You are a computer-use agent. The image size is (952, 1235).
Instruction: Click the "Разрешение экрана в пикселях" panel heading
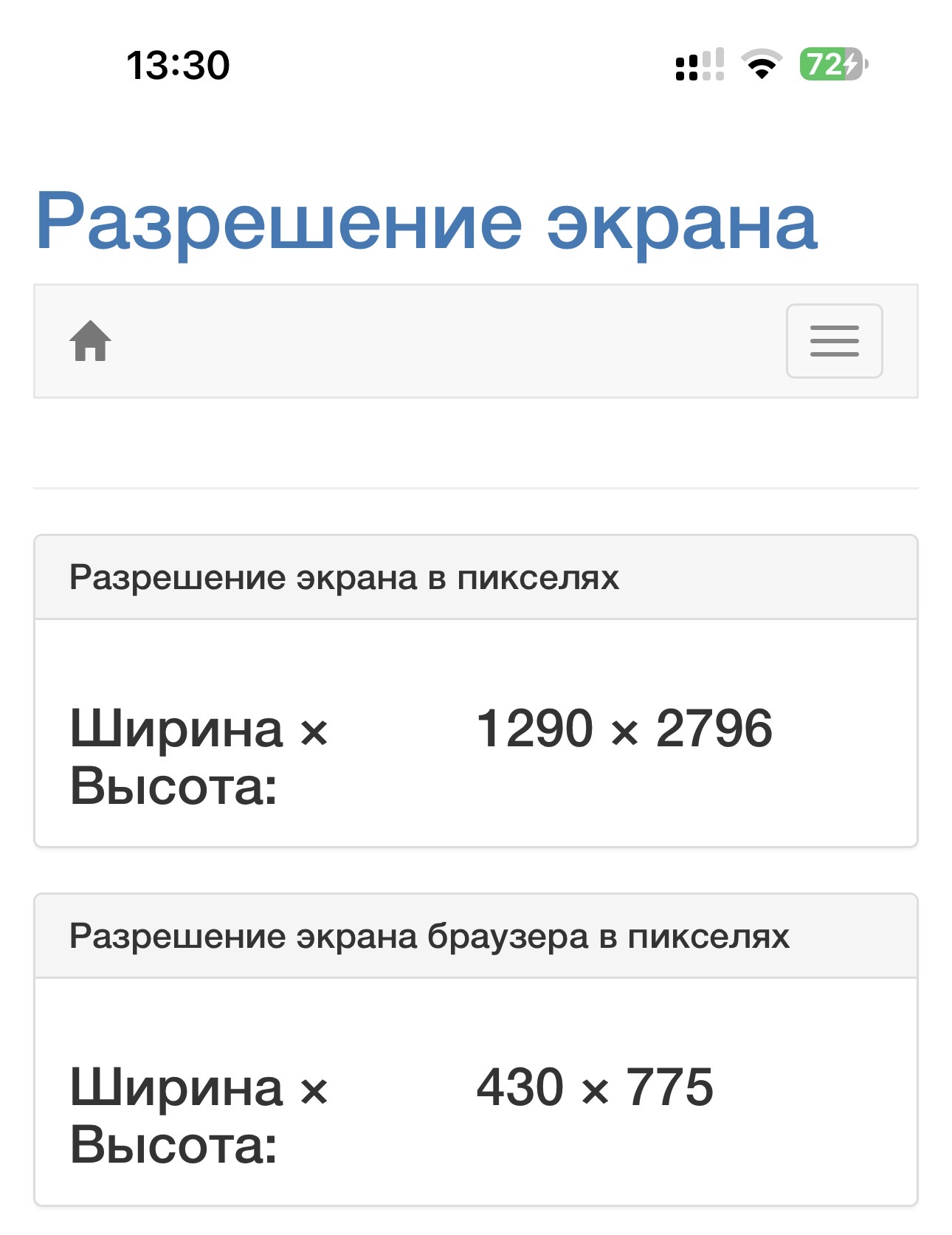pos(344,577)
